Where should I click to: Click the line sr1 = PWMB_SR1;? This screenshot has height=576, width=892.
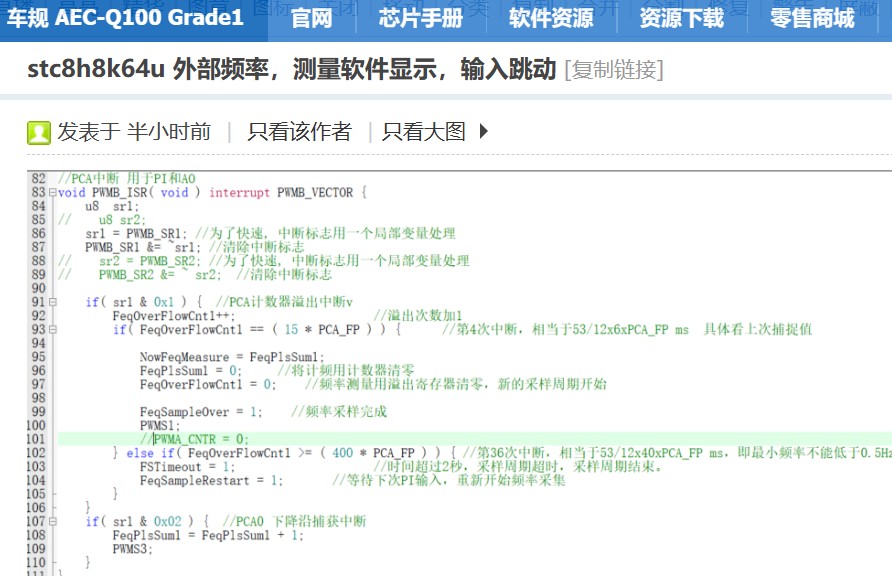(x=137, y=234)
